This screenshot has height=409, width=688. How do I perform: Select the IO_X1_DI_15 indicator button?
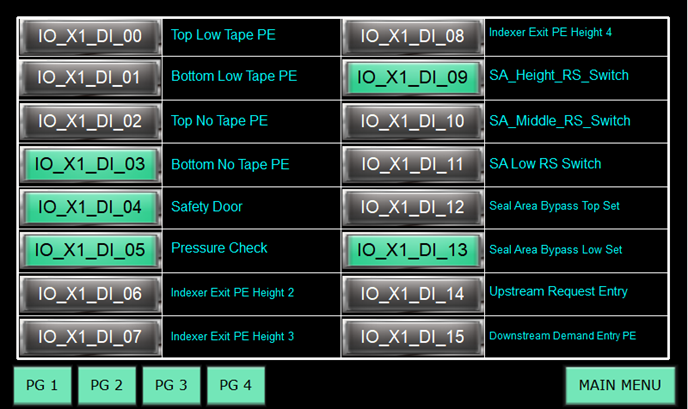412,337
